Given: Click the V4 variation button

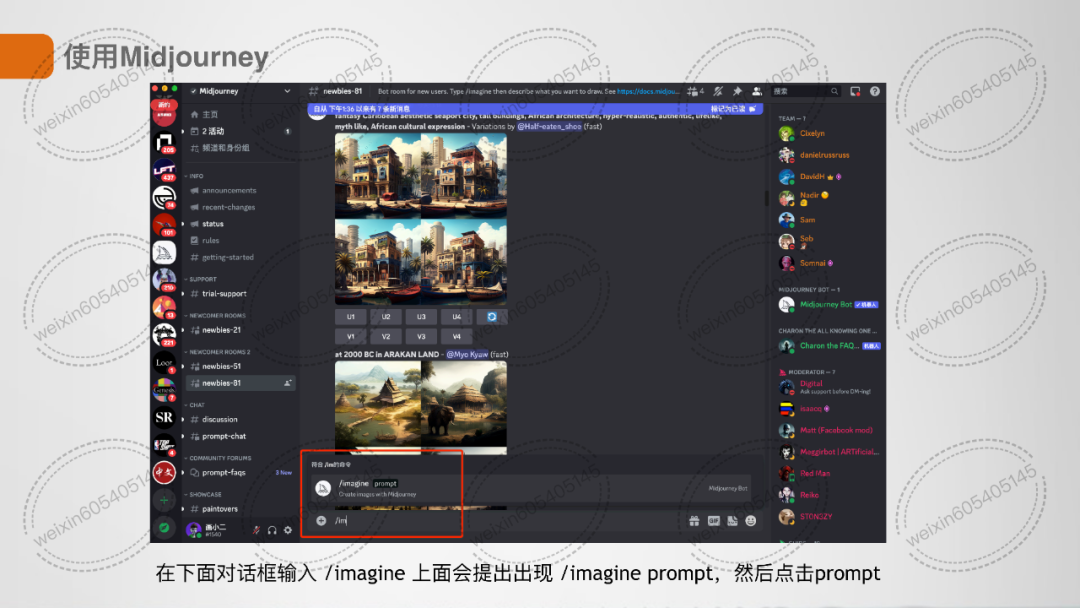Looking at the screenshot, I should point(456,337).
